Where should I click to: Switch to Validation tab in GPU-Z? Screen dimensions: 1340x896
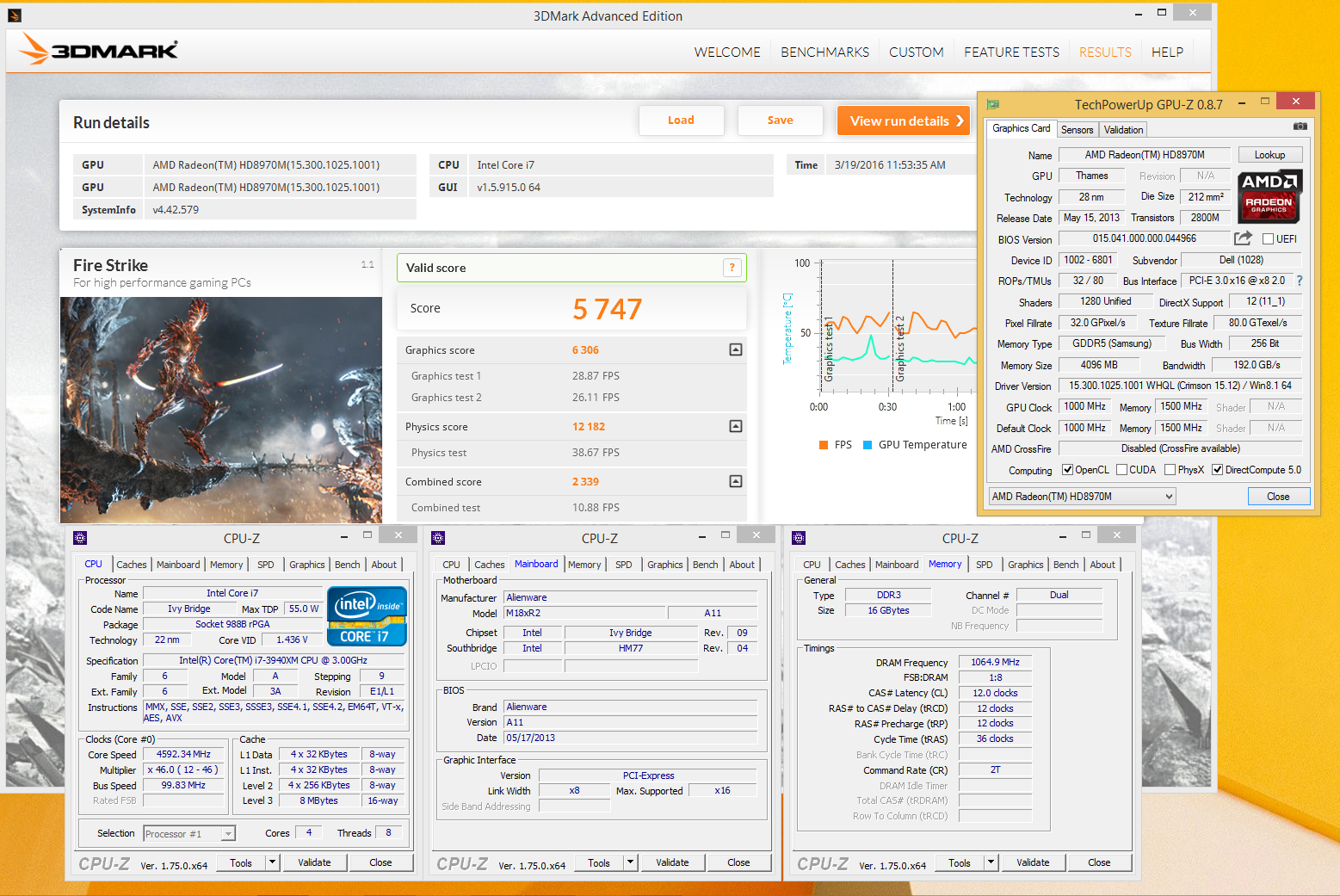(x=1123, y=130)
